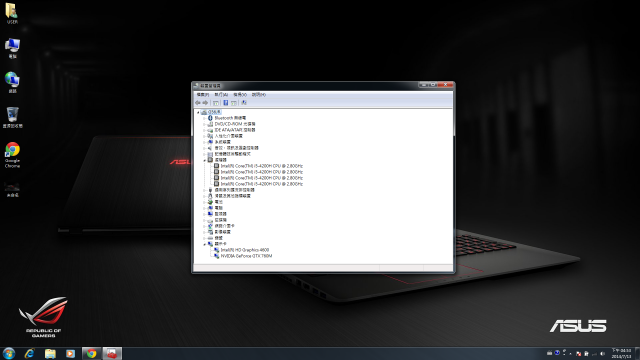Open Windows Media Player from taskbar

(x=71, y=353)
